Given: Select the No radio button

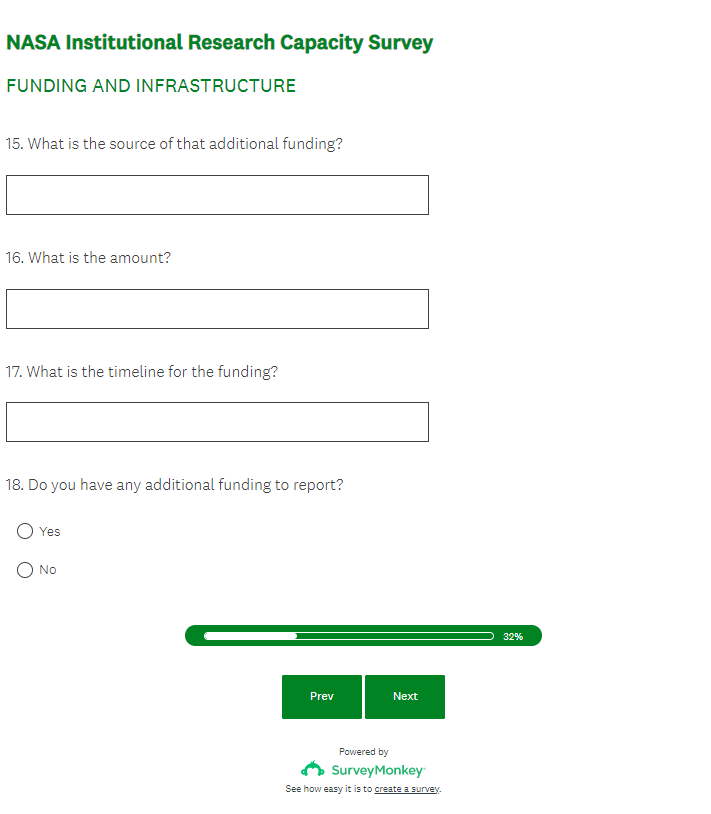Looking at the screenshot, I should coord(25,570).
